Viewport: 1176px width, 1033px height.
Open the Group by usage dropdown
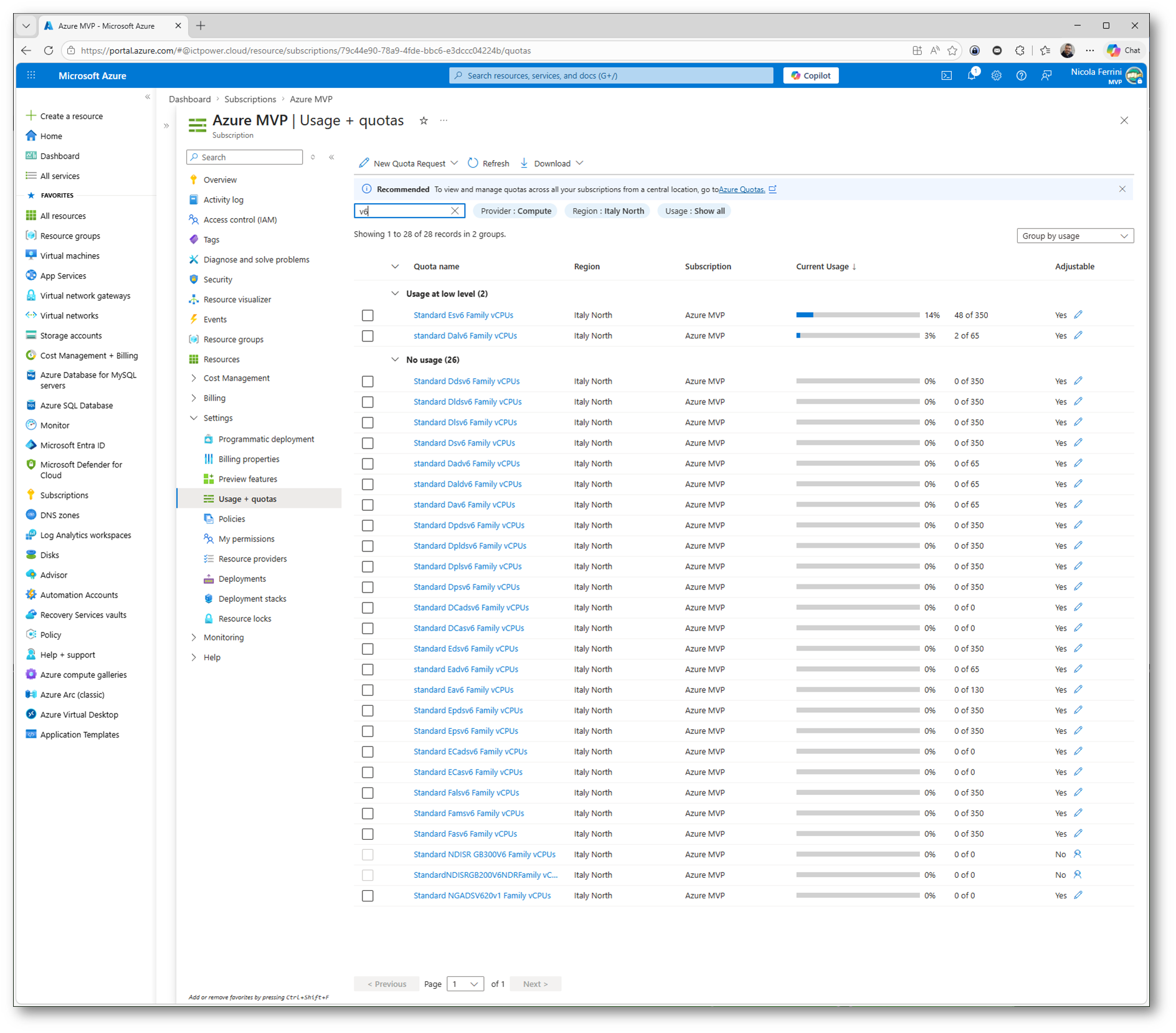(1074, 236)
